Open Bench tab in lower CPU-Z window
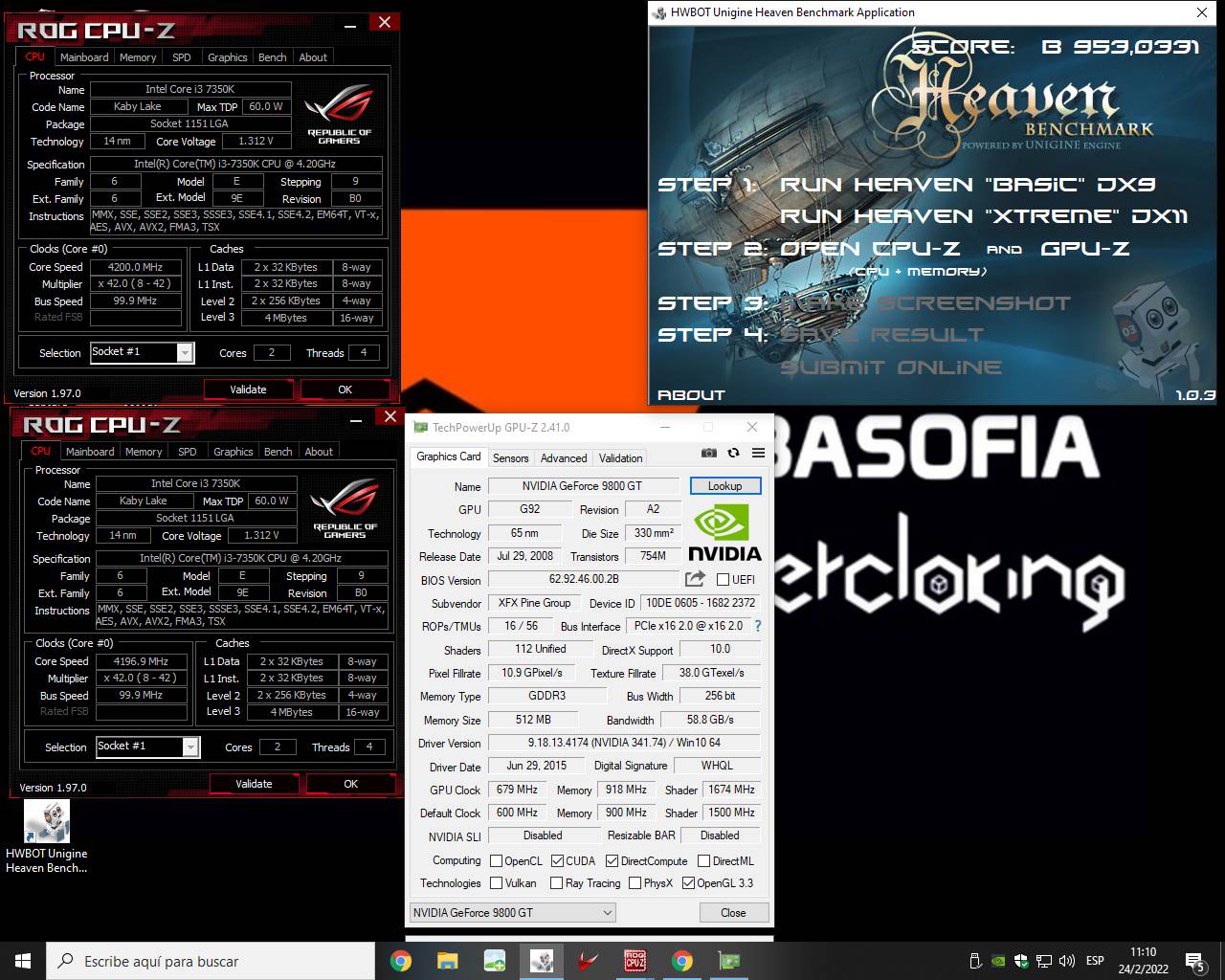The image size is (1225, 980). [x=278, y=452]
